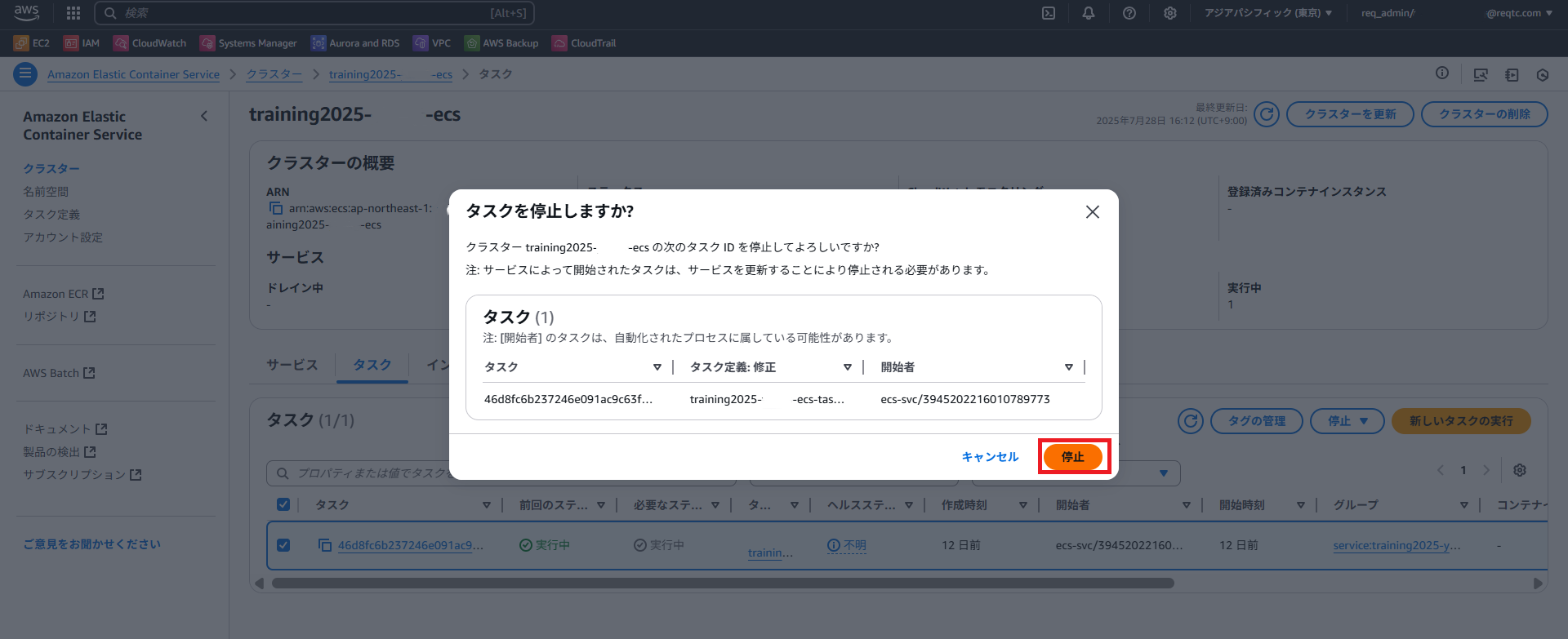This screenshot has width=1568, height=639.
Task: Copy the cluster ARN
Action: click(x=276, y=209)
